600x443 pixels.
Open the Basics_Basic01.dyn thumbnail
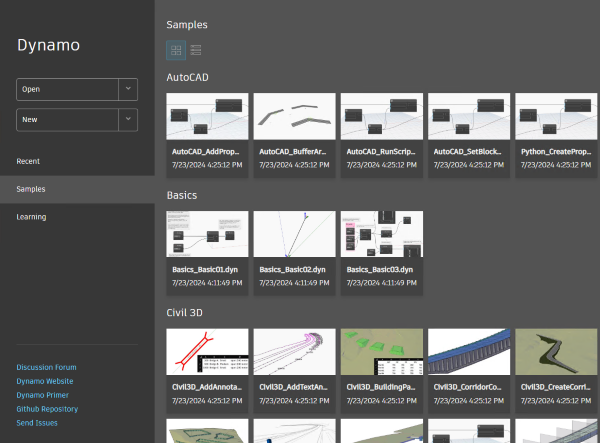pyautogui.click(x=207, y=234)
